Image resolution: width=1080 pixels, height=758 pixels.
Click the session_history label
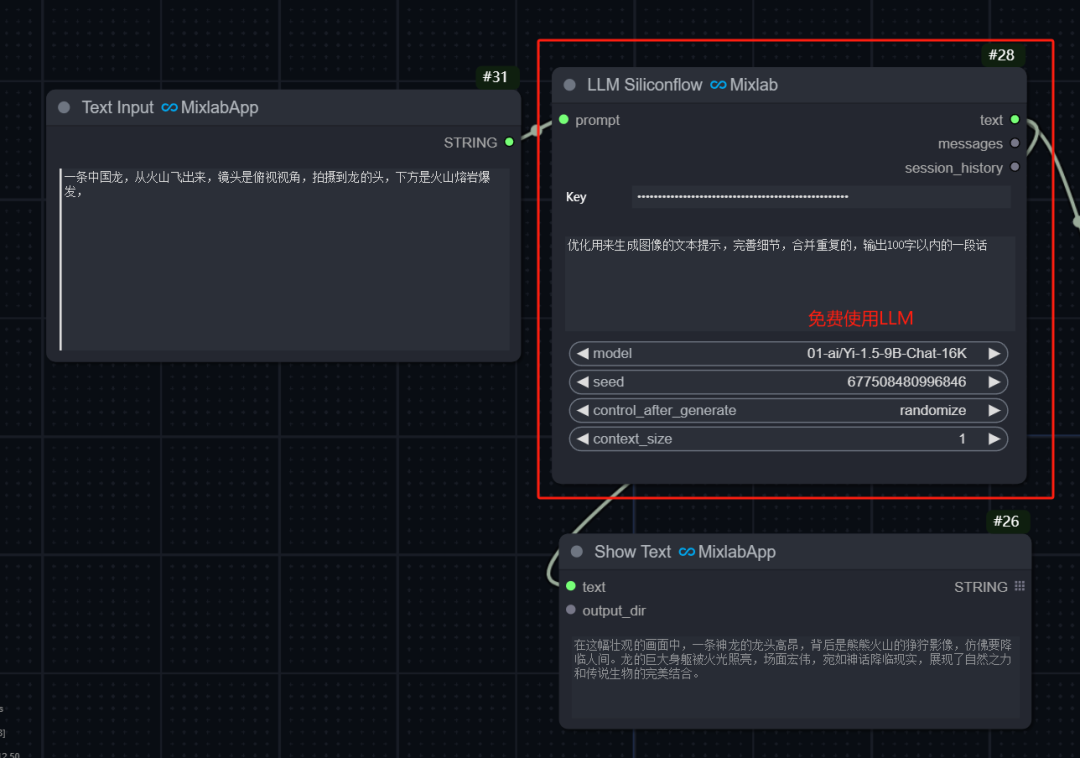pyautogui.click(x=953, y=168)
